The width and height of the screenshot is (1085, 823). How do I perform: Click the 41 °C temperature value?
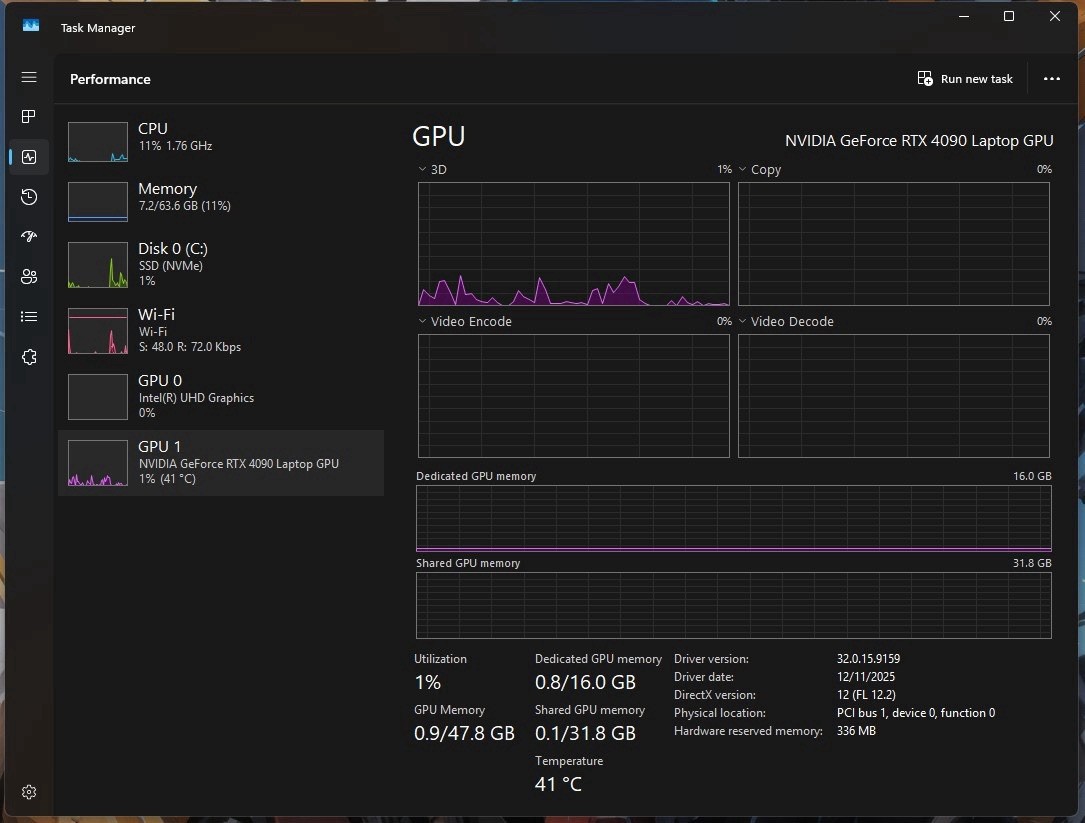(558, 784)
